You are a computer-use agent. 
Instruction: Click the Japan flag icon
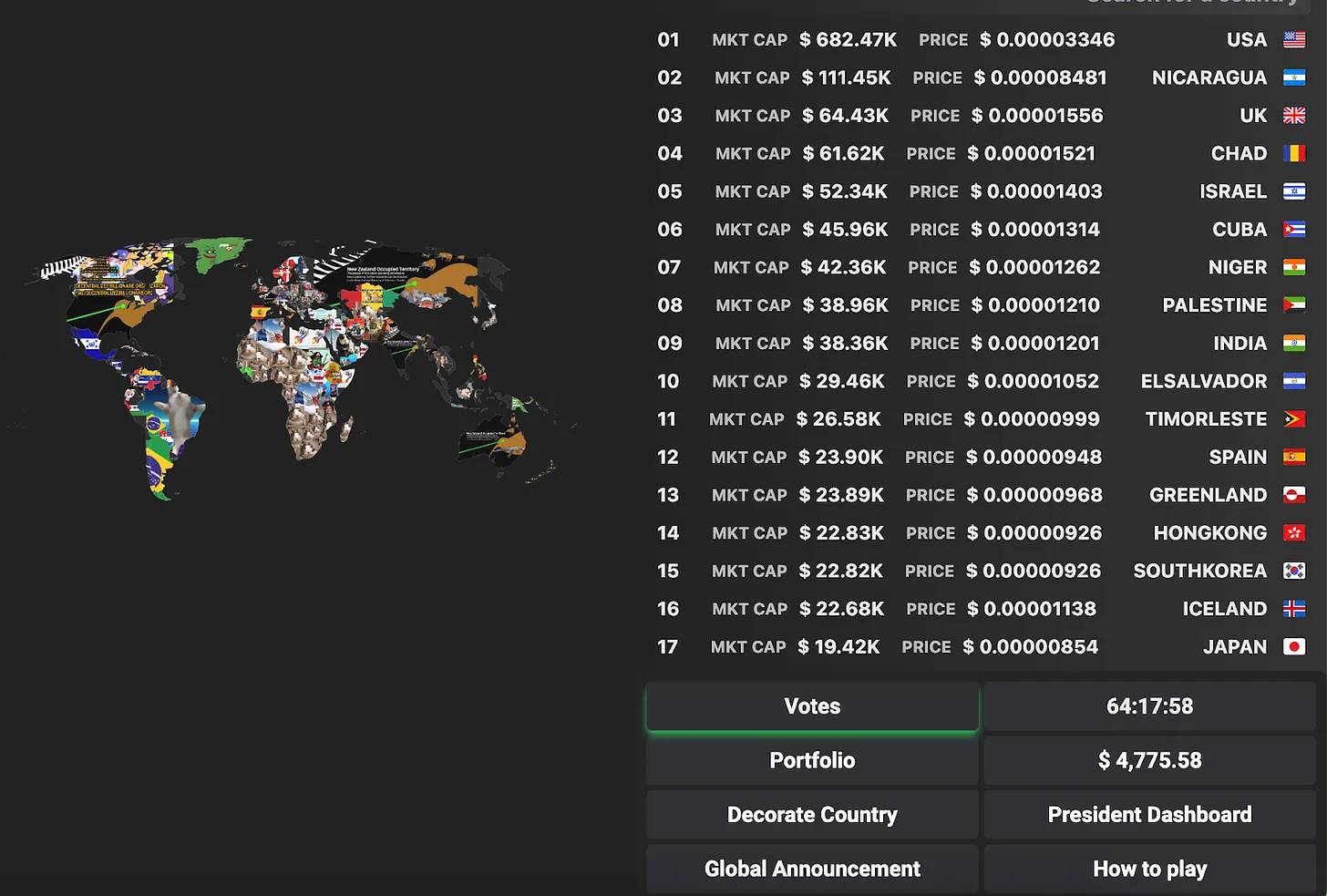click(x=1293, y=647)
